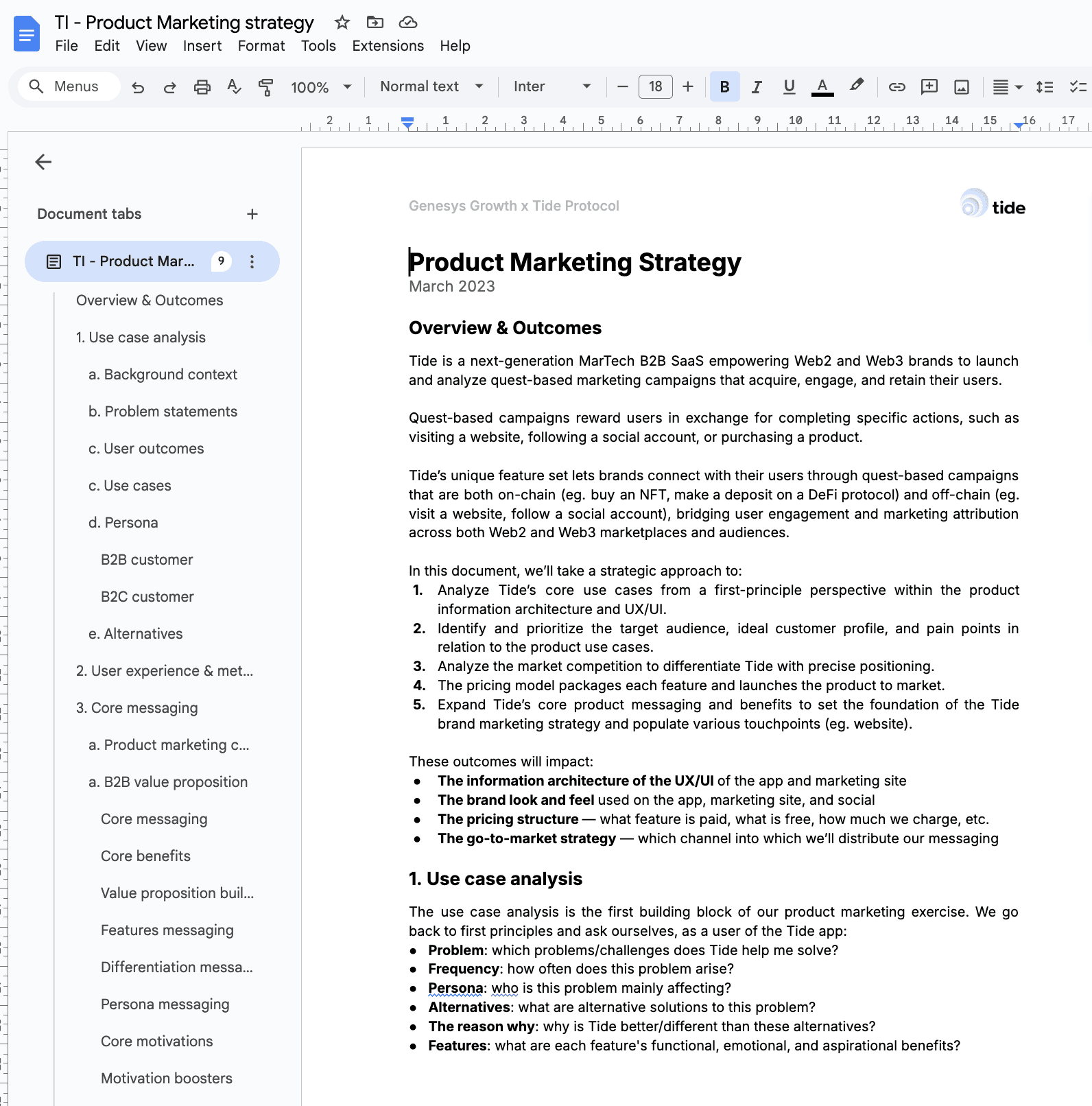Screen dimensions: 1092x1106
Task: Add a new document tab
Action: pos(252,214)
